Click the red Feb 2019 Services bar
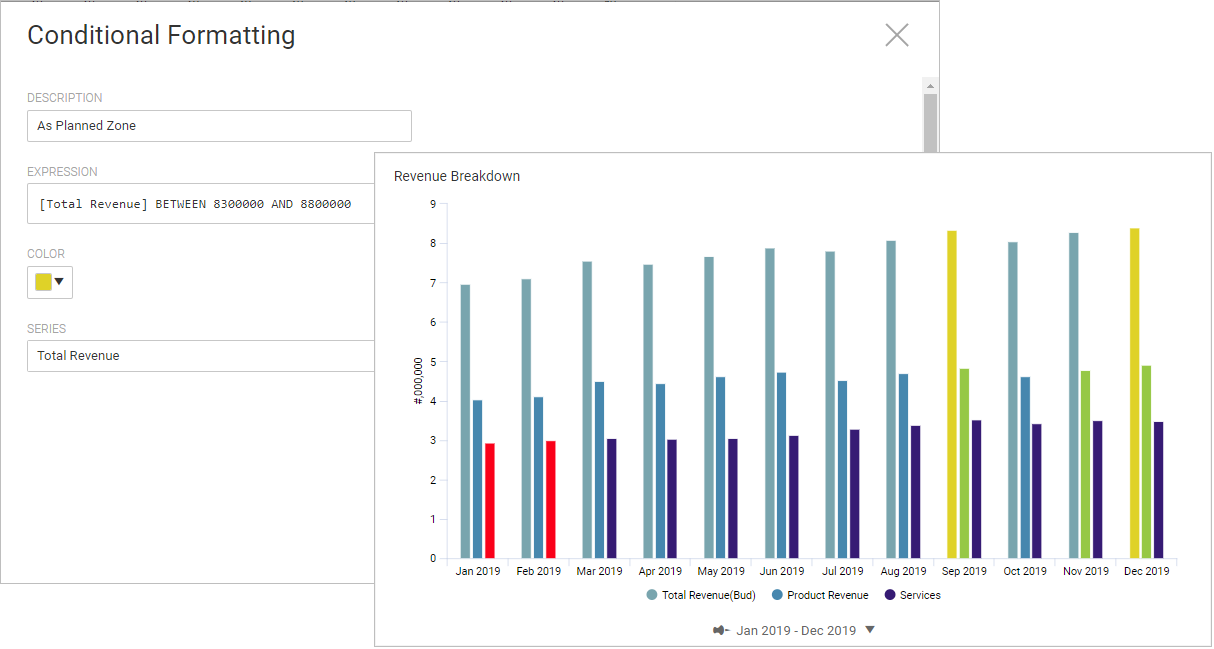This screenshot has height=649, width=1214. tap(551, 500)
